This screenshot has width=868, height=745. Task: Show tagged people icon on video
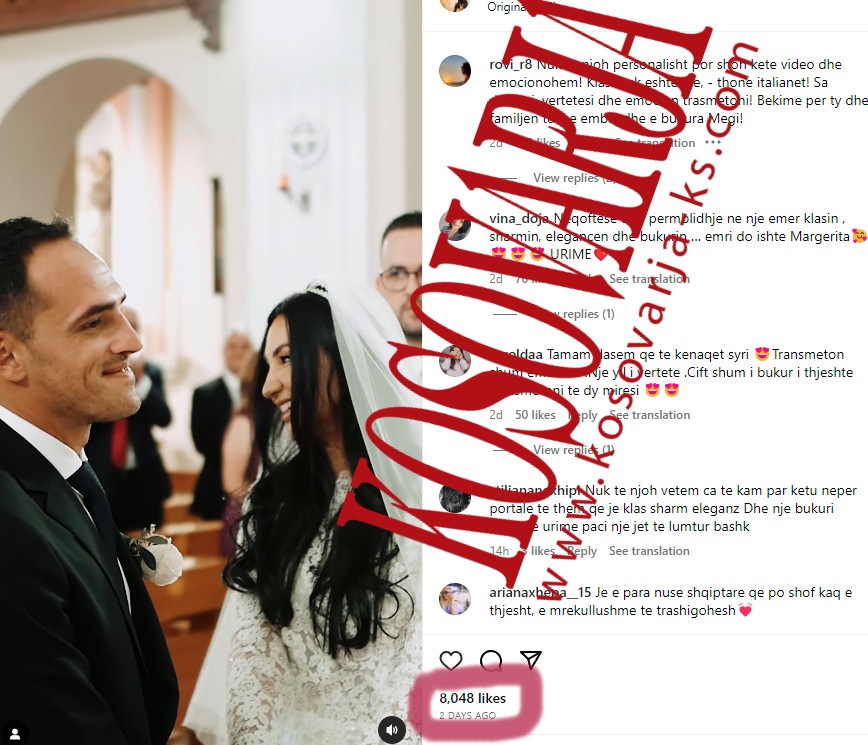15,734
